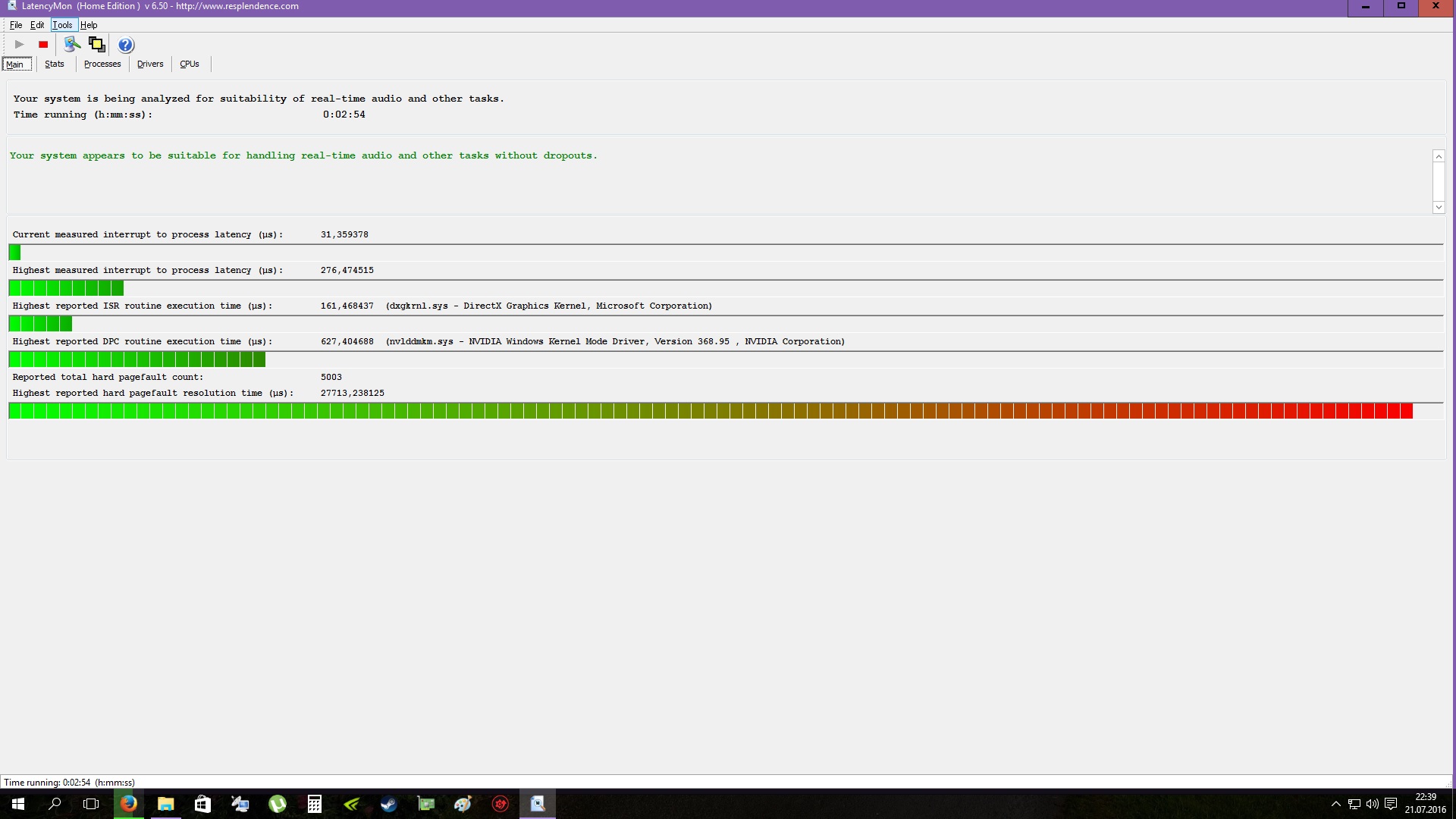
Task: Click the overlapping yellow squares toolbar icon
Action: (97, 45)
